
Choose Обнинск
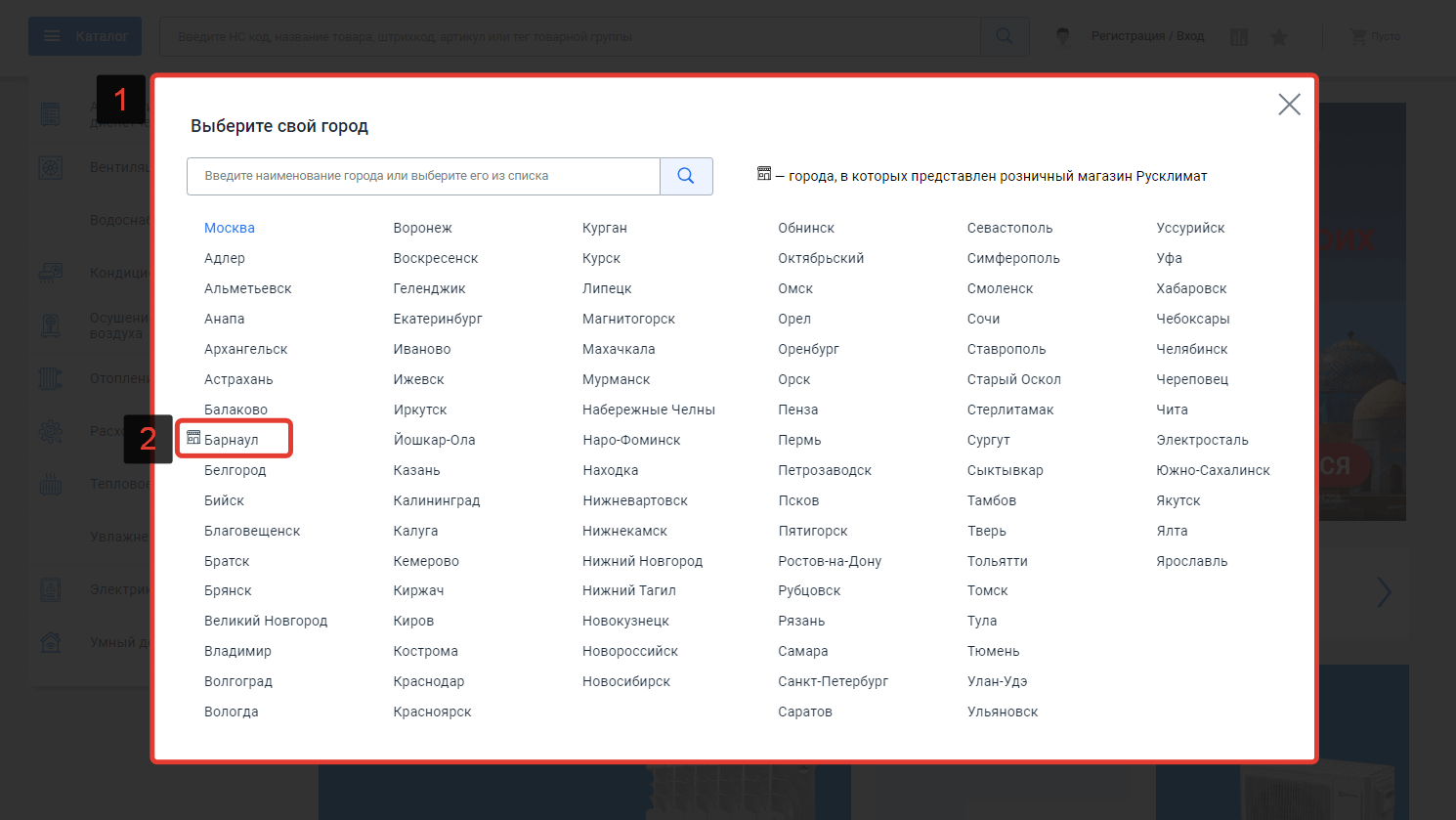tap(806, 228)
